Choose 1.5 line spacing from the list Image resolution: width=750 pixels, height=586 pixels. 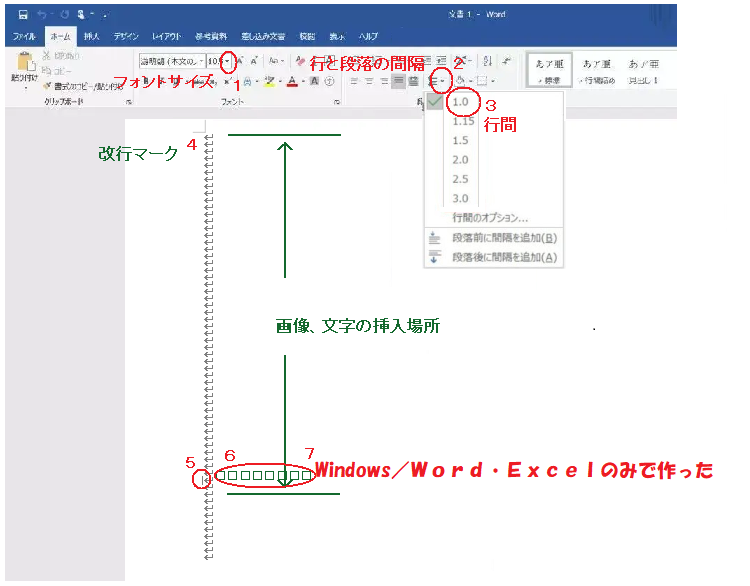pos(460,141)
